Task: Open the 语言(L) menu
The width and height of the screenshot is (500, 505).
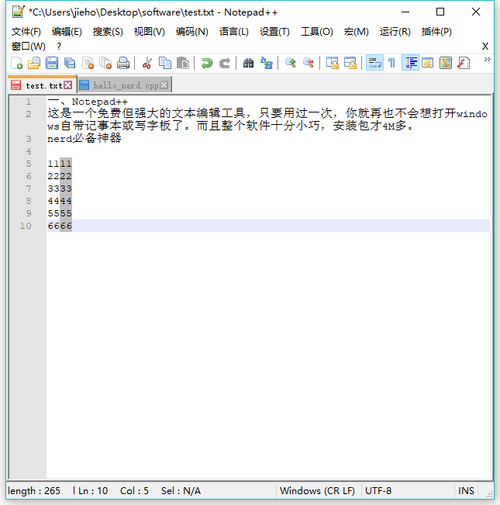Action: tap(234, 32)
